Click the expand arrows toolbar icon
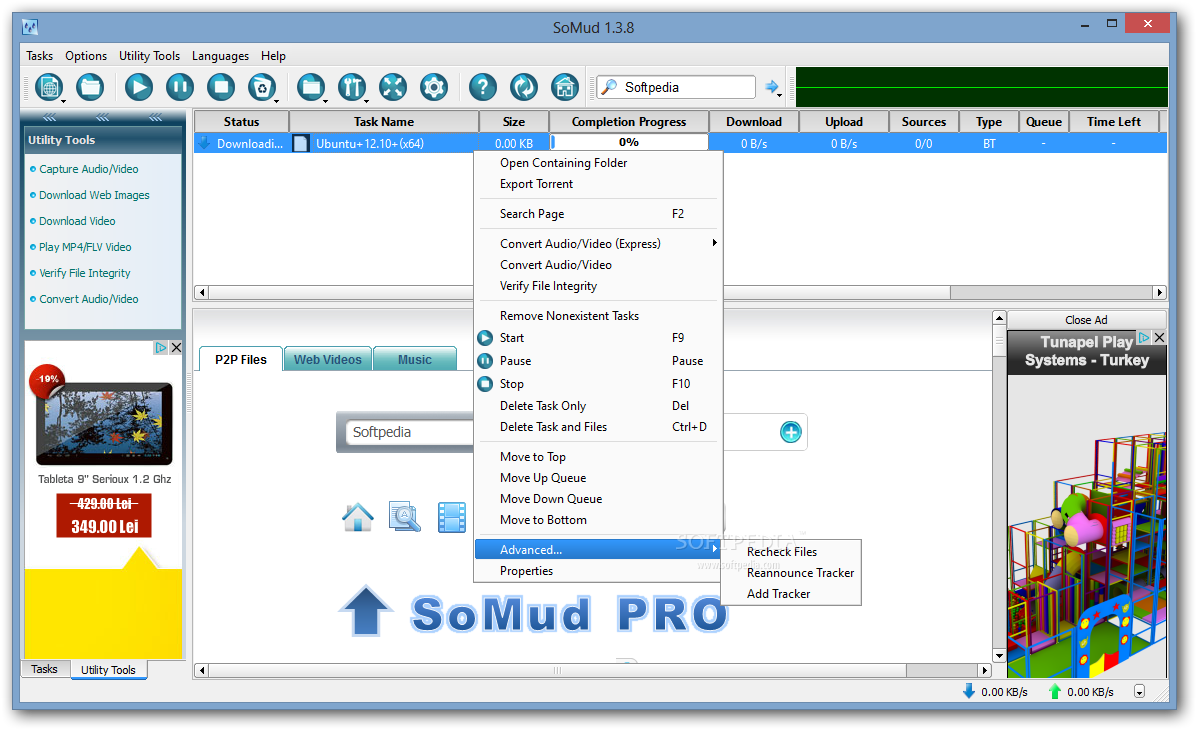Viewport: 1197px width, 730px height. [392, 87]
